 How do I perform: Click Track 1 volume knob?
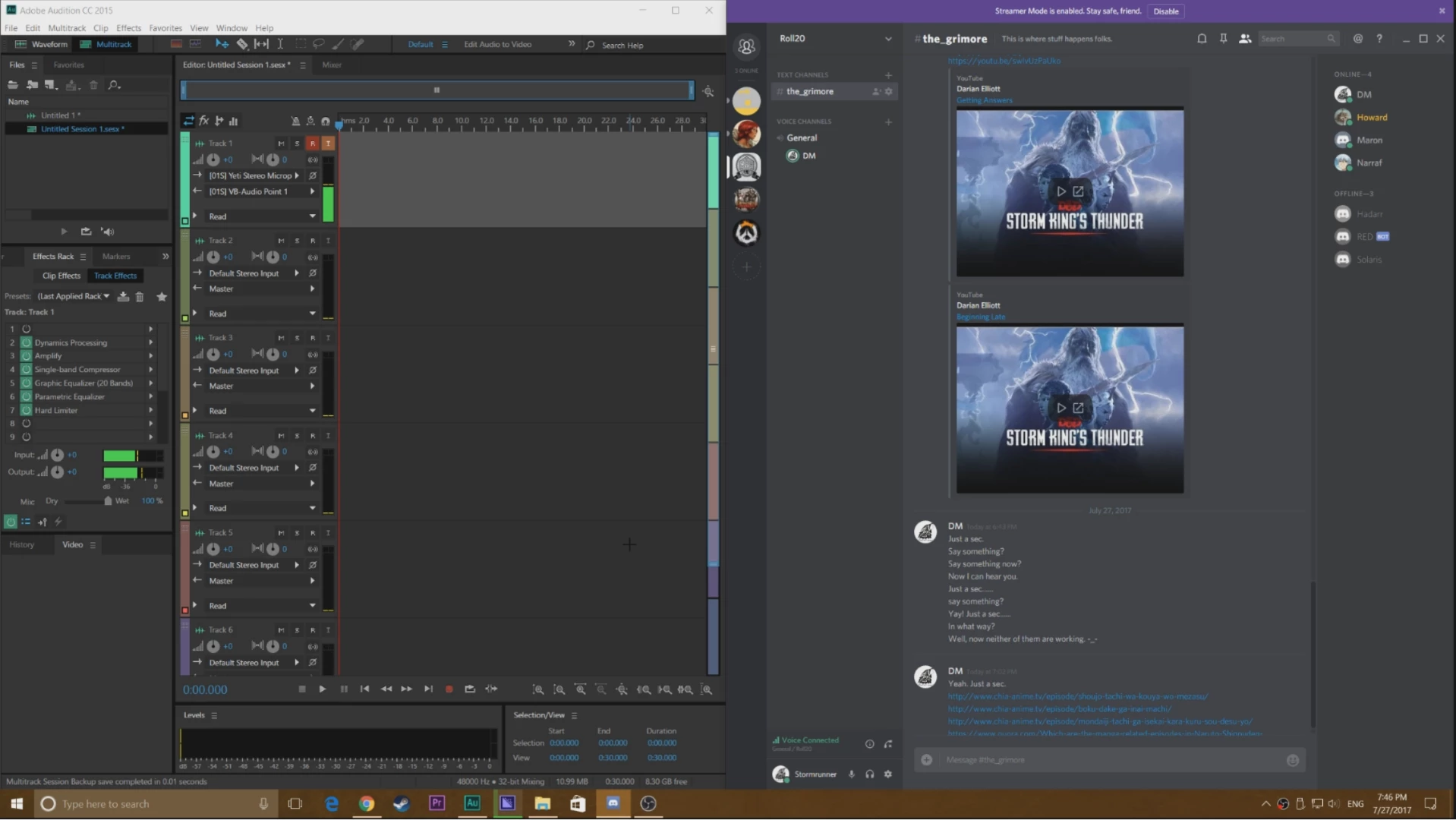(214, 160)
